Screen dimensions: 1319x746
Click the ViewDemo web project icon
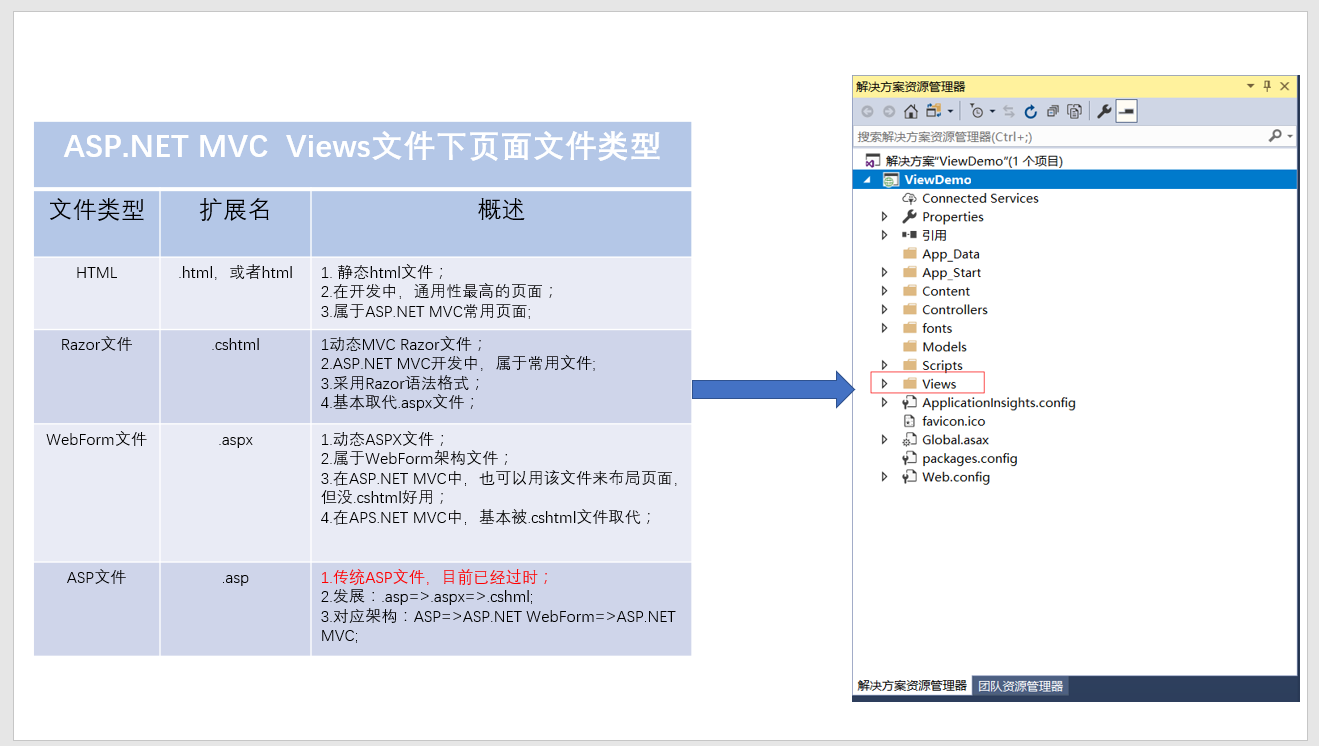[x=890, y=180]
